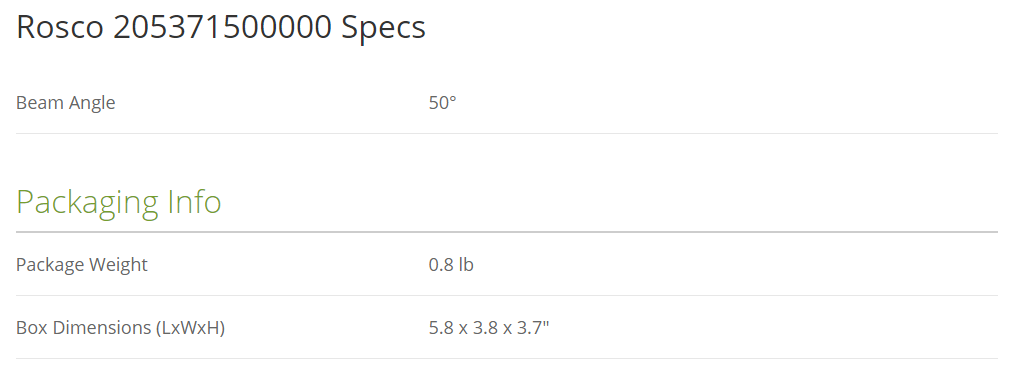This screenshot has width=1018, height=376.
Task: Click the 50° beam angle value
Action: pos(443,103)
